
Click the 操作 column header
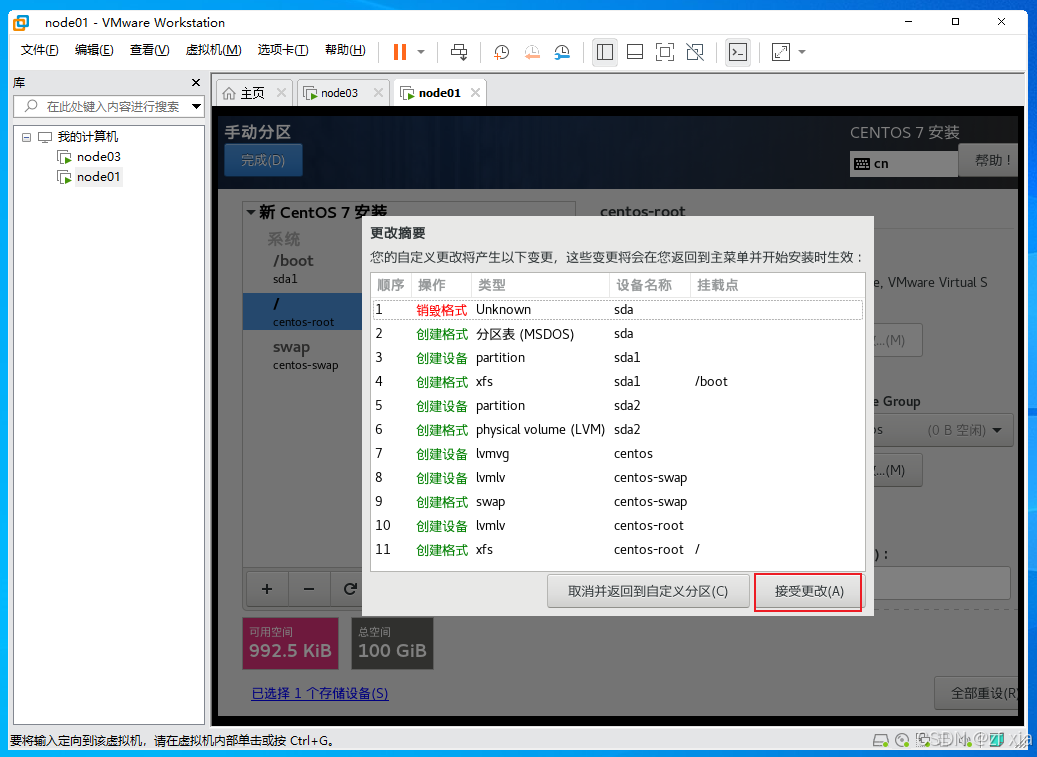coord(441,285)
